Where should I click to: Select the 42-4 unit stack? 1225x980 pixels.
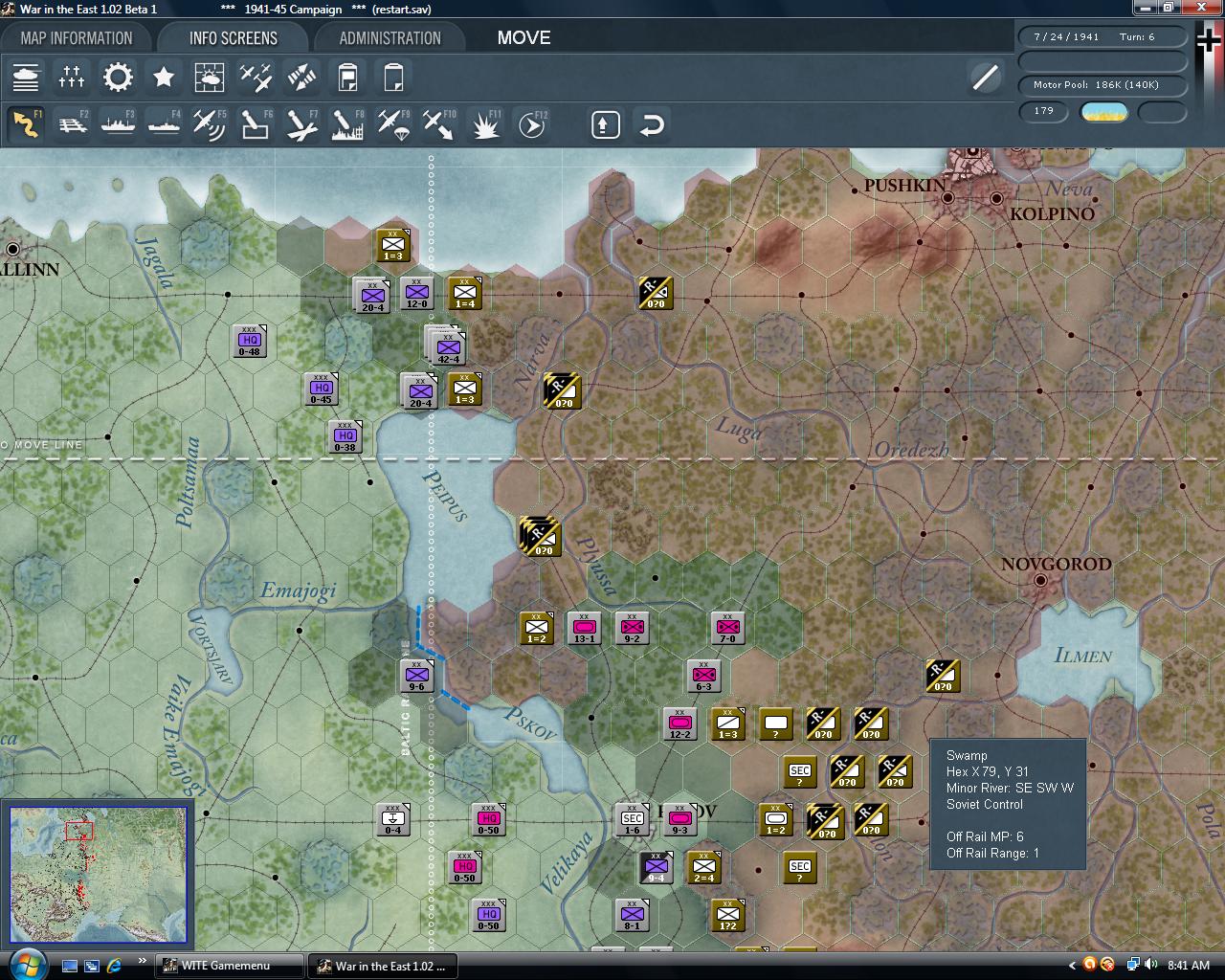click(x=447, y=346)
